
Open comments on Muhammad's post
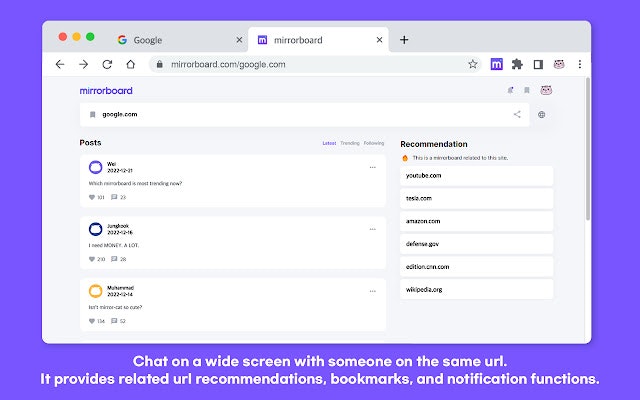[114, 321]
